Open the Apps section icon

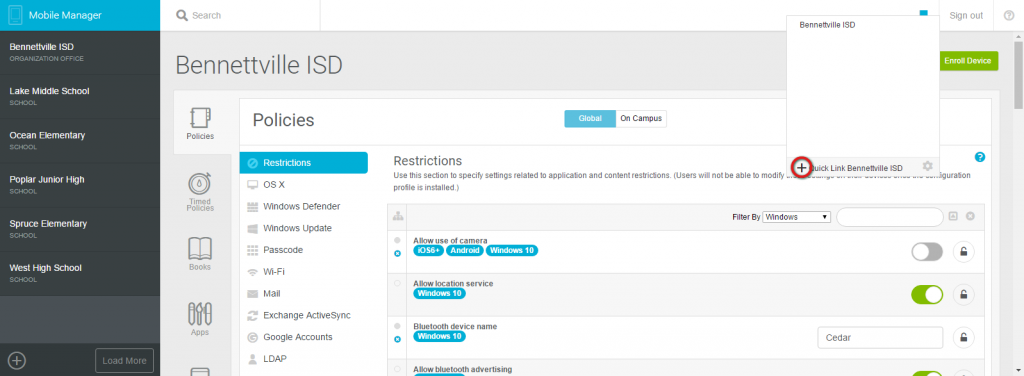(x=200, y=314)
